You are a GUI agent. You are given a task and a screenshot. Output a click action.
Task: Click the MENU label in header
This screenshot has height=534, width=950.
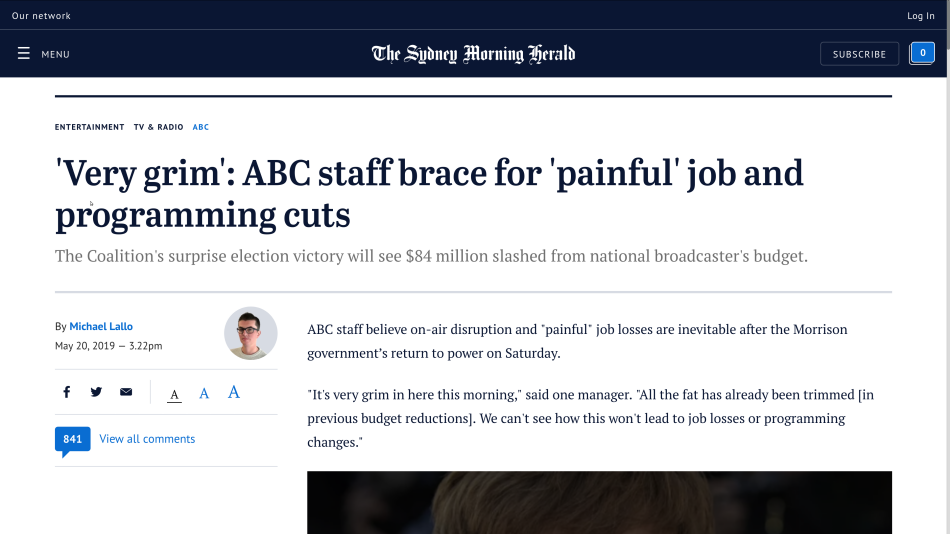tap(55, 55)
